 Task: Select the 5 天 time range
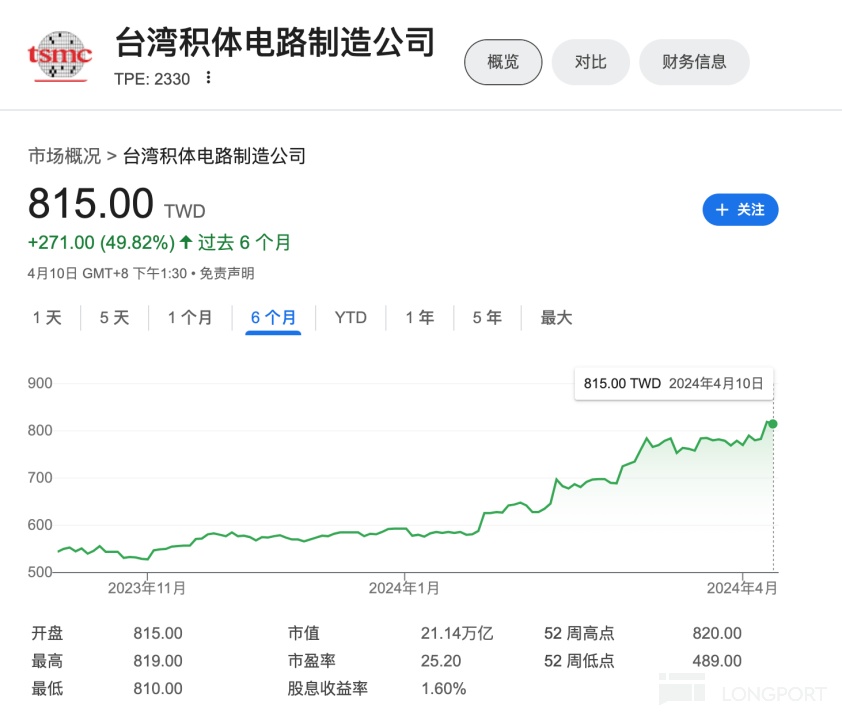point(114,318)
